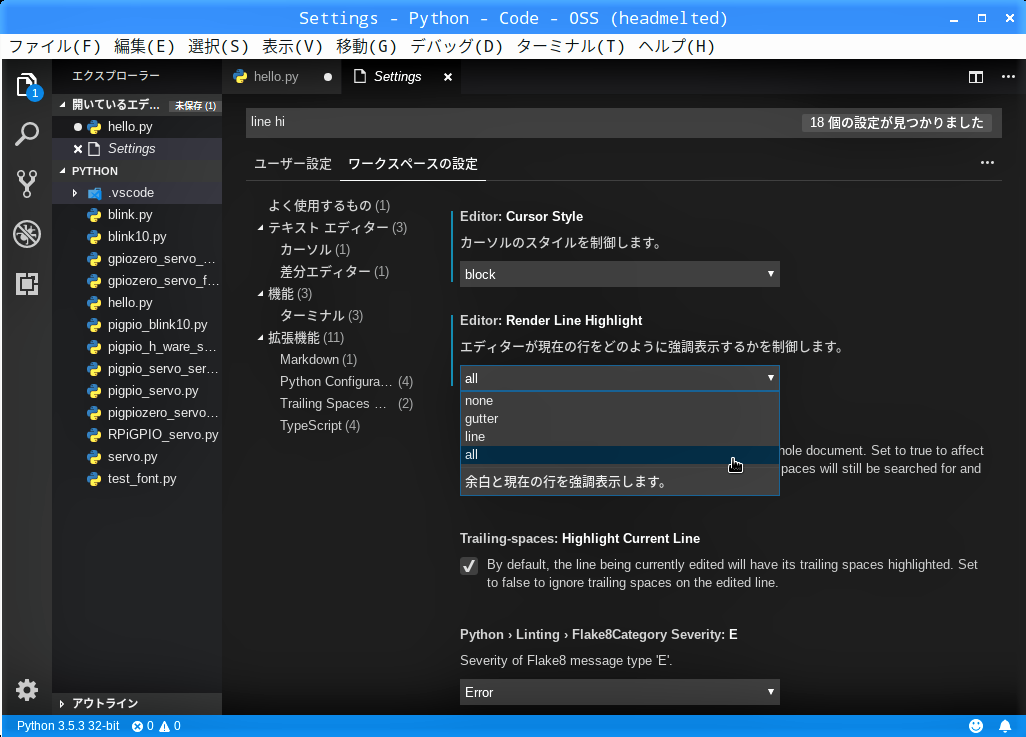Open the ファイル(F) menu

click(55, 46)
